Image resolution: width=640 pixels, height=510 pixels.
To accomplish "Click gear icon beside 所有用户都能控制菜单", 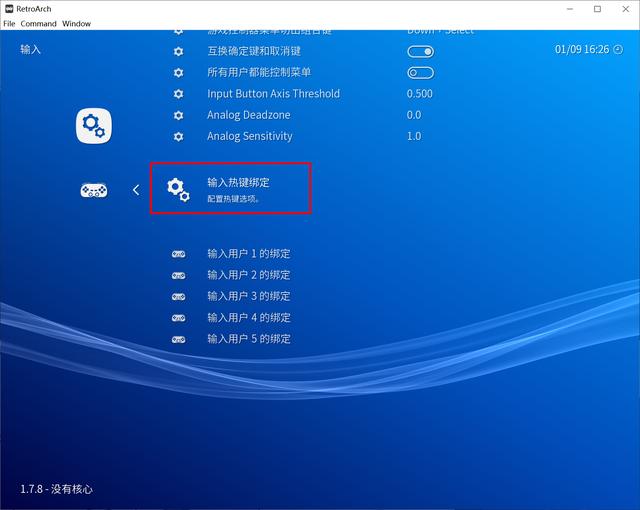I will [x=178, y=73].
